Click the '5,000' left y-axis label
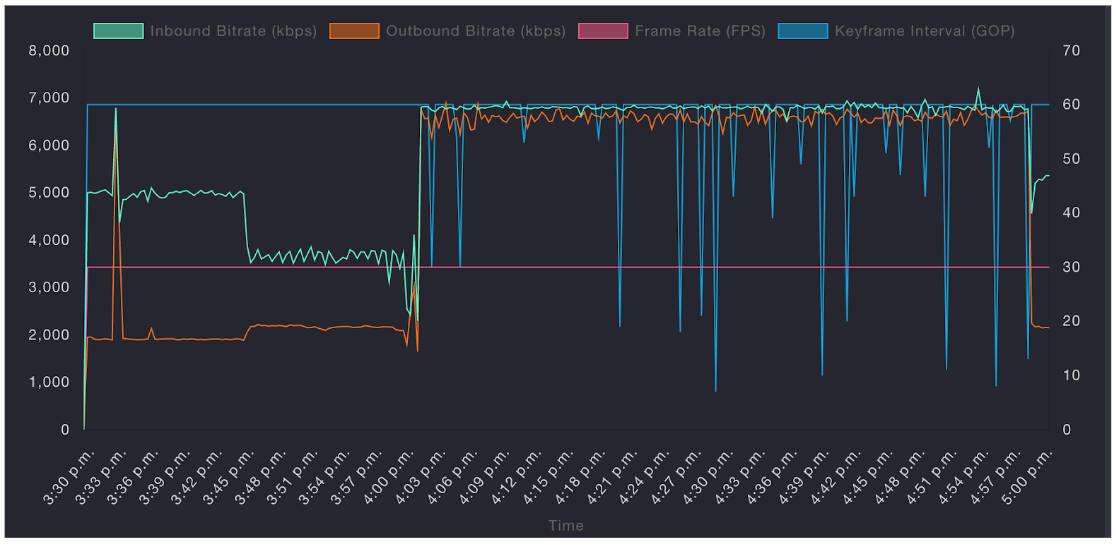Viewport: 1116px width, 545px height. (x=49, y=192)
